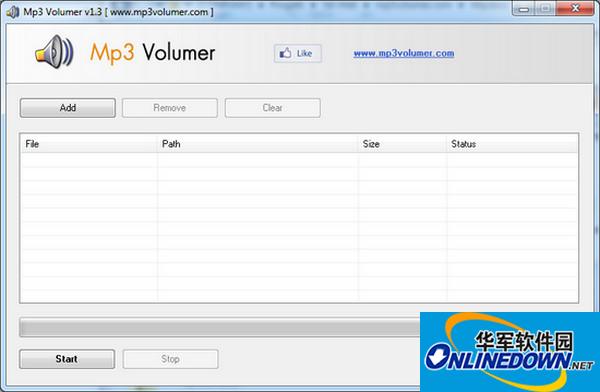The width and height of the screenshot is (600, 392).
Task: Start processing with the Start button
Action: 67,359
